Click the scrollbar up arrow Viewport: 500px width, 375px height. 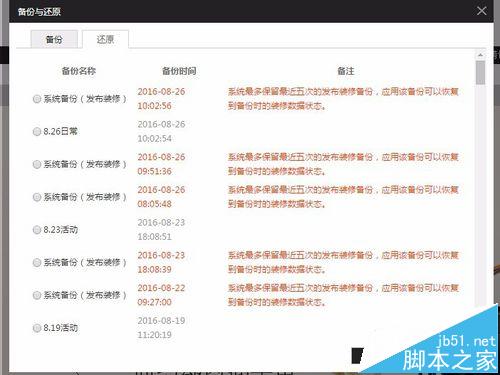point(480,55)
